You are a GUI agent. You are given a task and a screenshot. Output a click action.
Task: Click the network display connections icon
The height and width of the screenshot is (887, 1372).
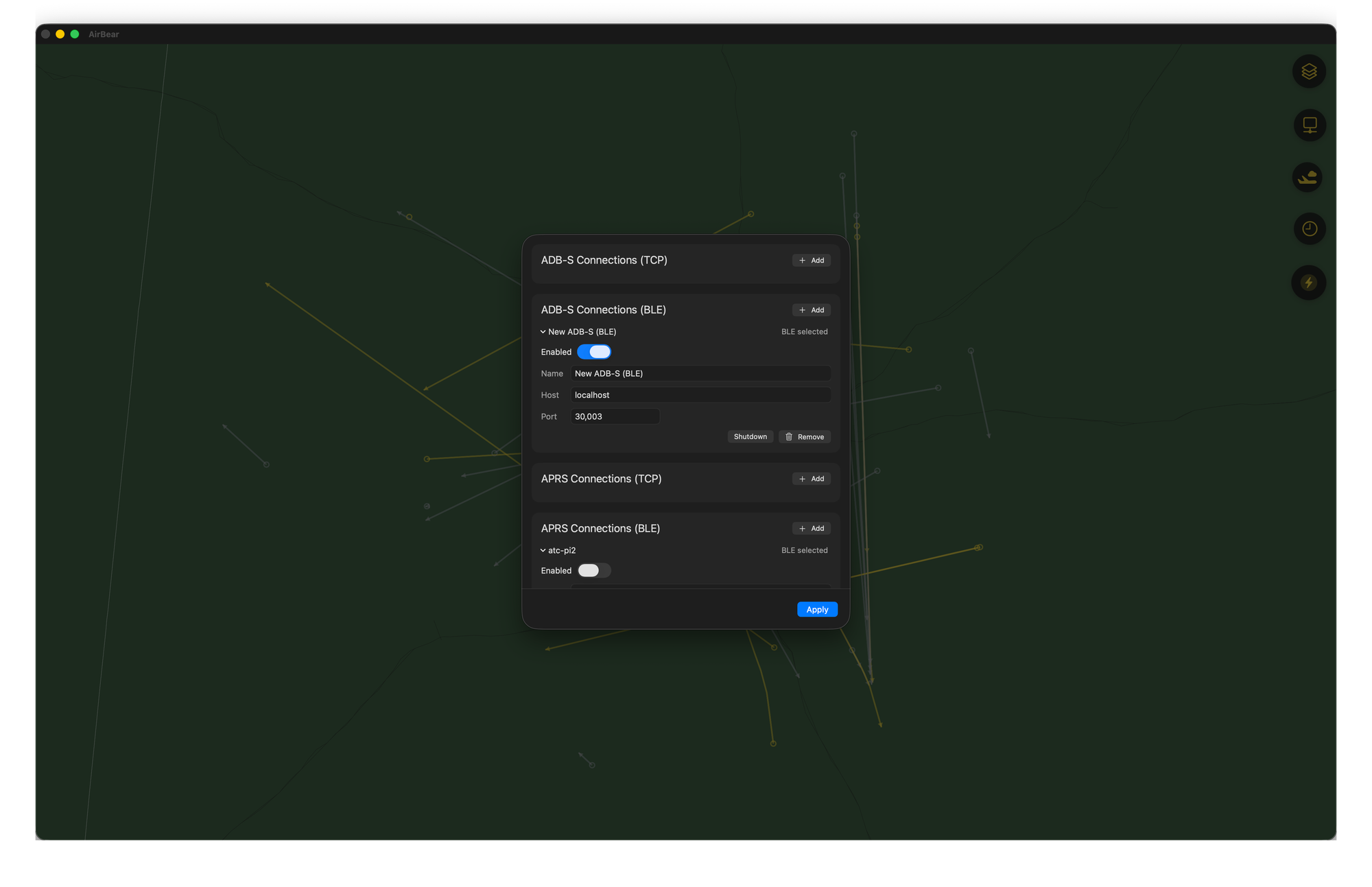pyautogui.click(x=1309, y=126)
